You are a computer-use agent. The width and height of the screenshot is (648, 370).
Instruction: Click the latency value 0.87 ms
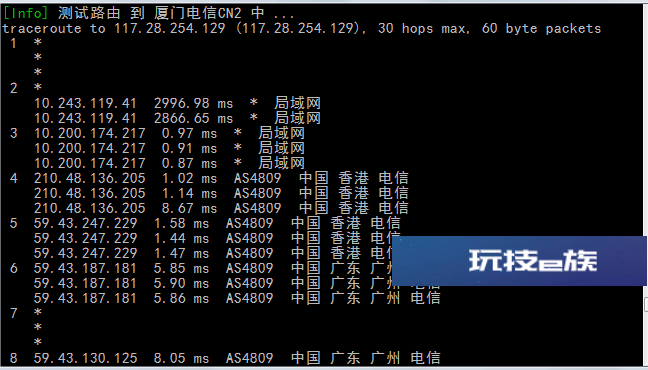tap(189, 163)
